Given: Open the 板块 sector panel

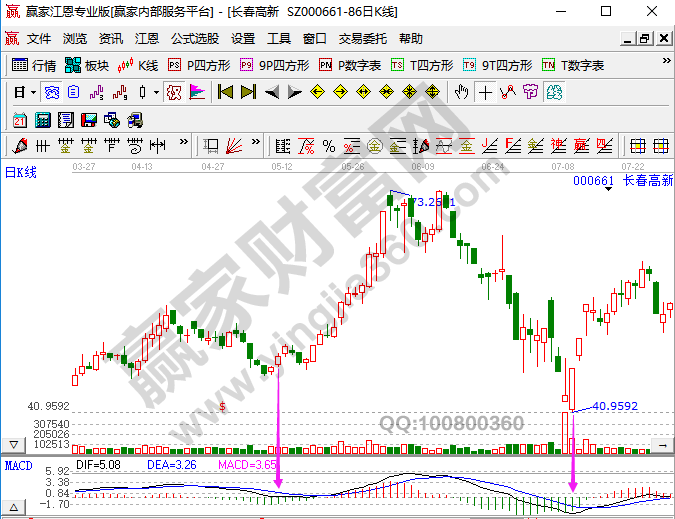Looking at the screenshot, I should point(86,66).
